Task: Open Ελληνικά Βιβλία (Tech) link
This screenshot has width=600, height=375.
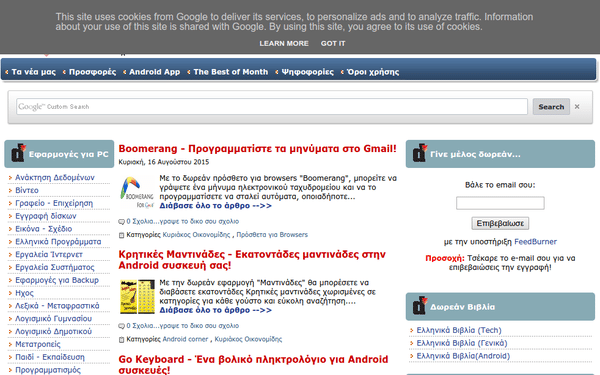Action: (459, 330)
